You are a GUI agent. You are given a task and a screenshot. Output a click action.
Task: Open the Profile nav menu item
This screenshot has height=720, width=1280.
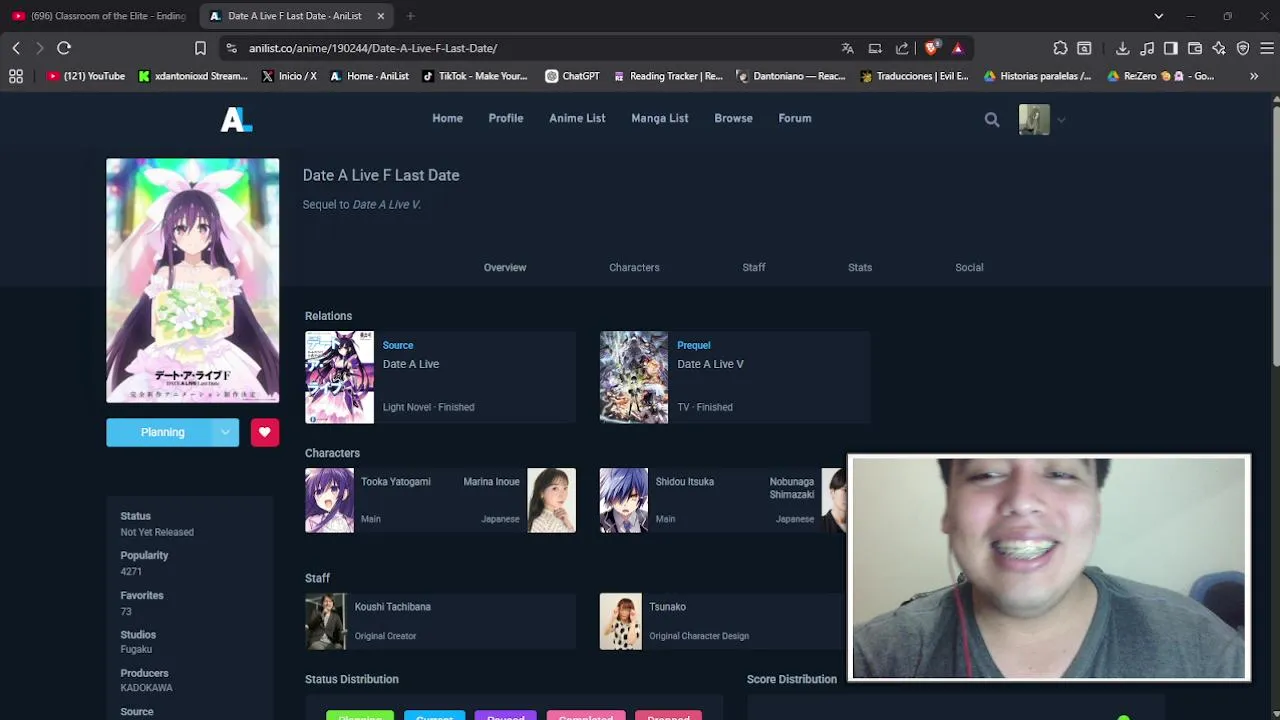506,118
